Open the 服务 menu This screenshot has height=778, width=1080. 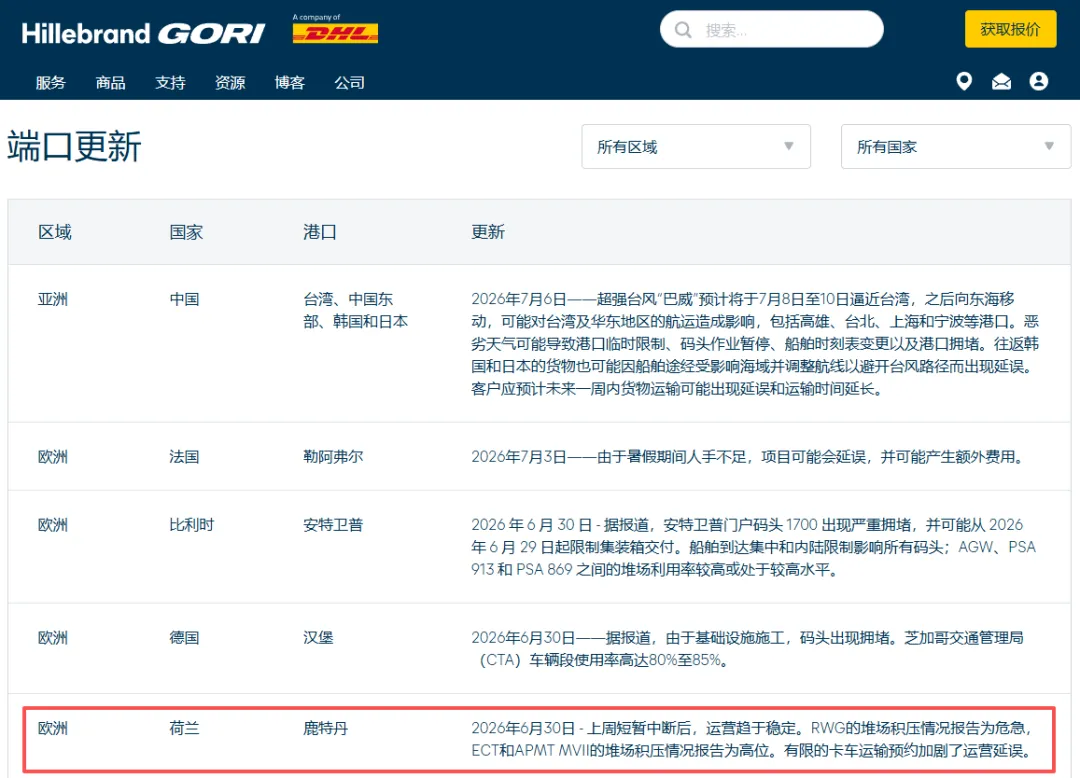pyautogui.click(x=51, y=83)
